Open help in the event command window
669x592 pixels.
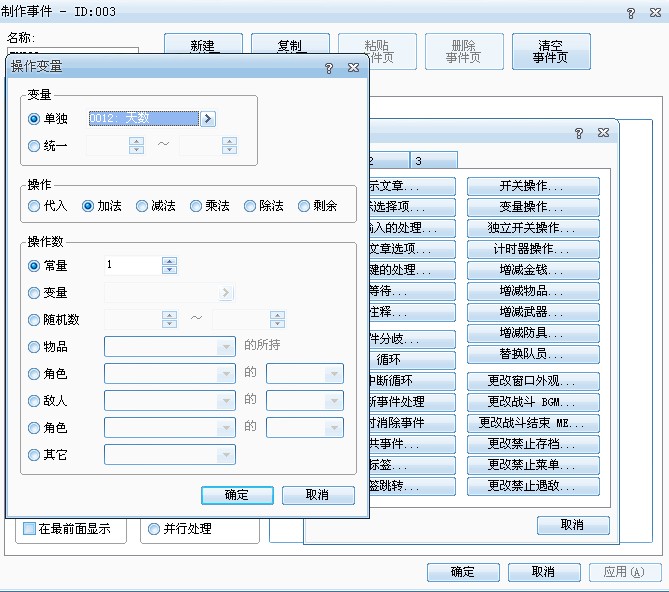point(579,133)
